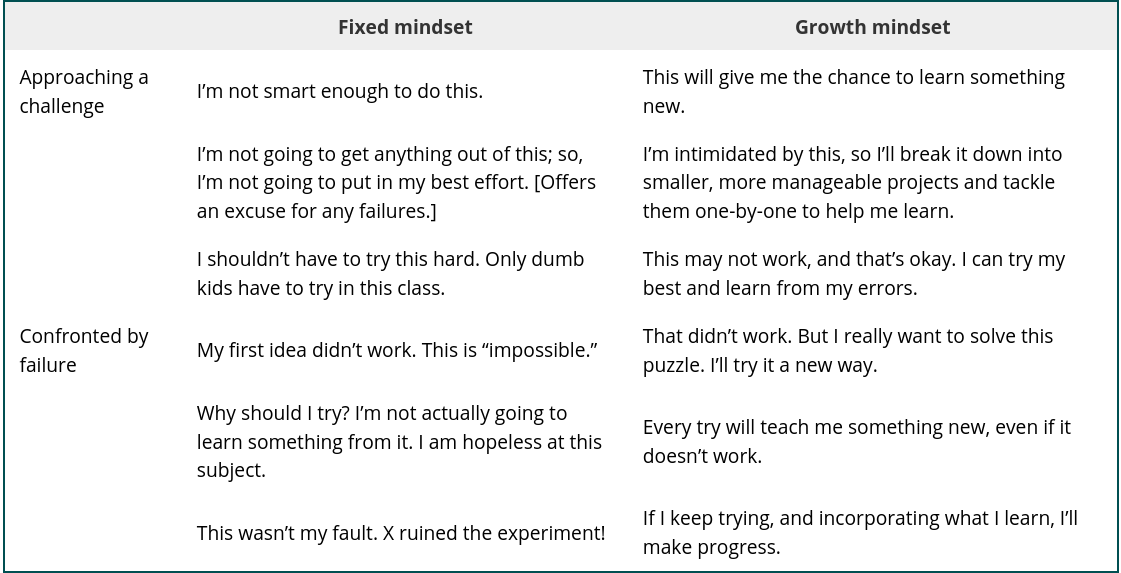Click 'I'm not smart enough to do this'

[x=340, y=92]
